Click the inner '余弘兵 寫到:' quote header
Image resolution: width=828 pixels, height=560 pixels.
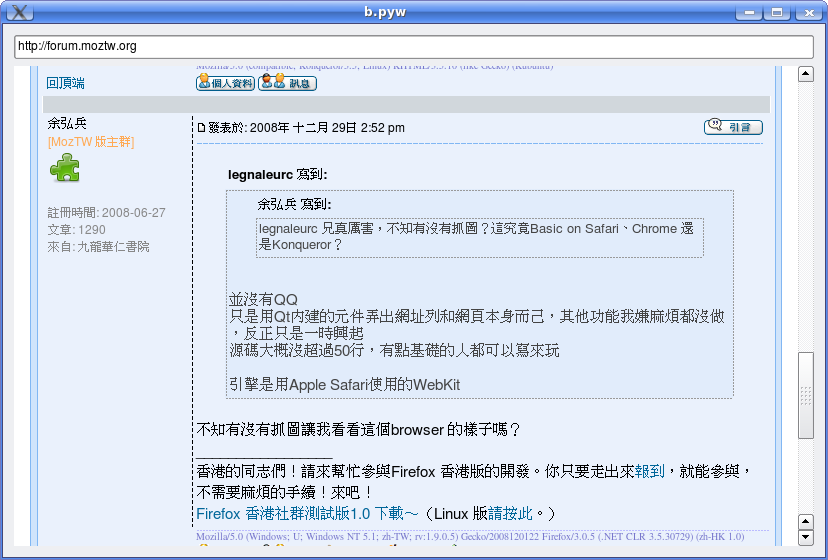(x=294, y=204)
